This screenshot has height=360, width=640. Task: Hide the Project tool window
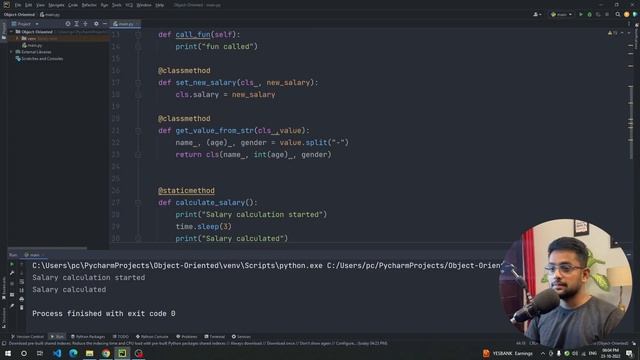(105, 24)
